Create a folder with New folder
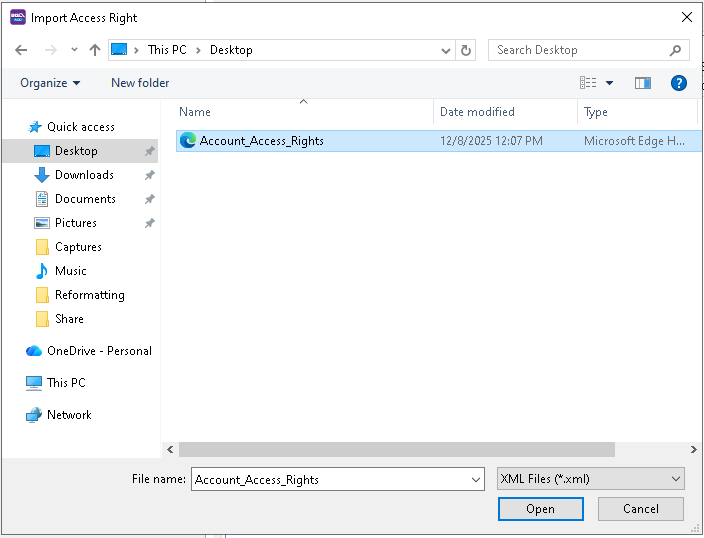 (x=140, y=83)
